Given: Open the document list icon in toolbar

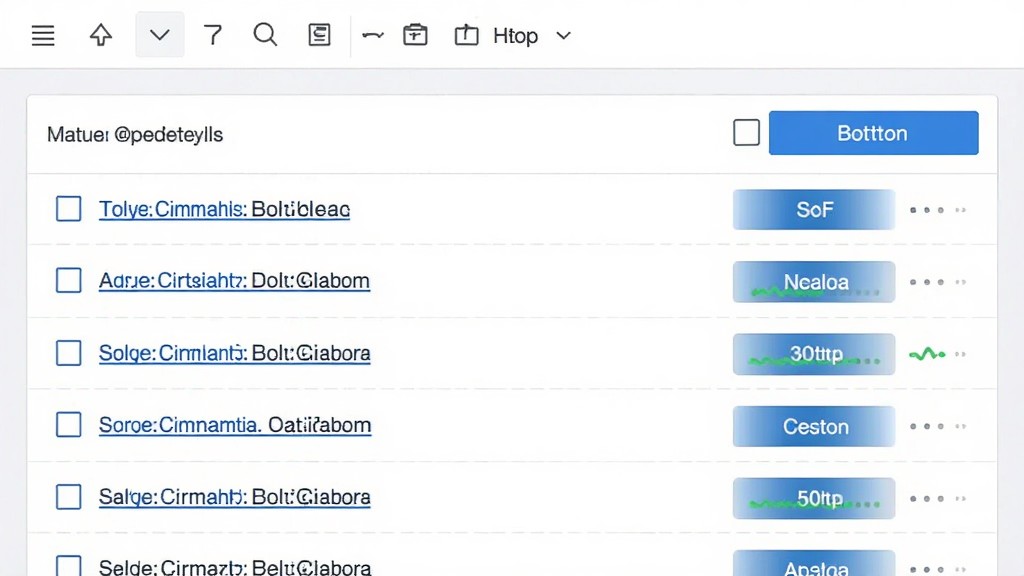Looking at the screenshot, I should click(x=319, y=35).
